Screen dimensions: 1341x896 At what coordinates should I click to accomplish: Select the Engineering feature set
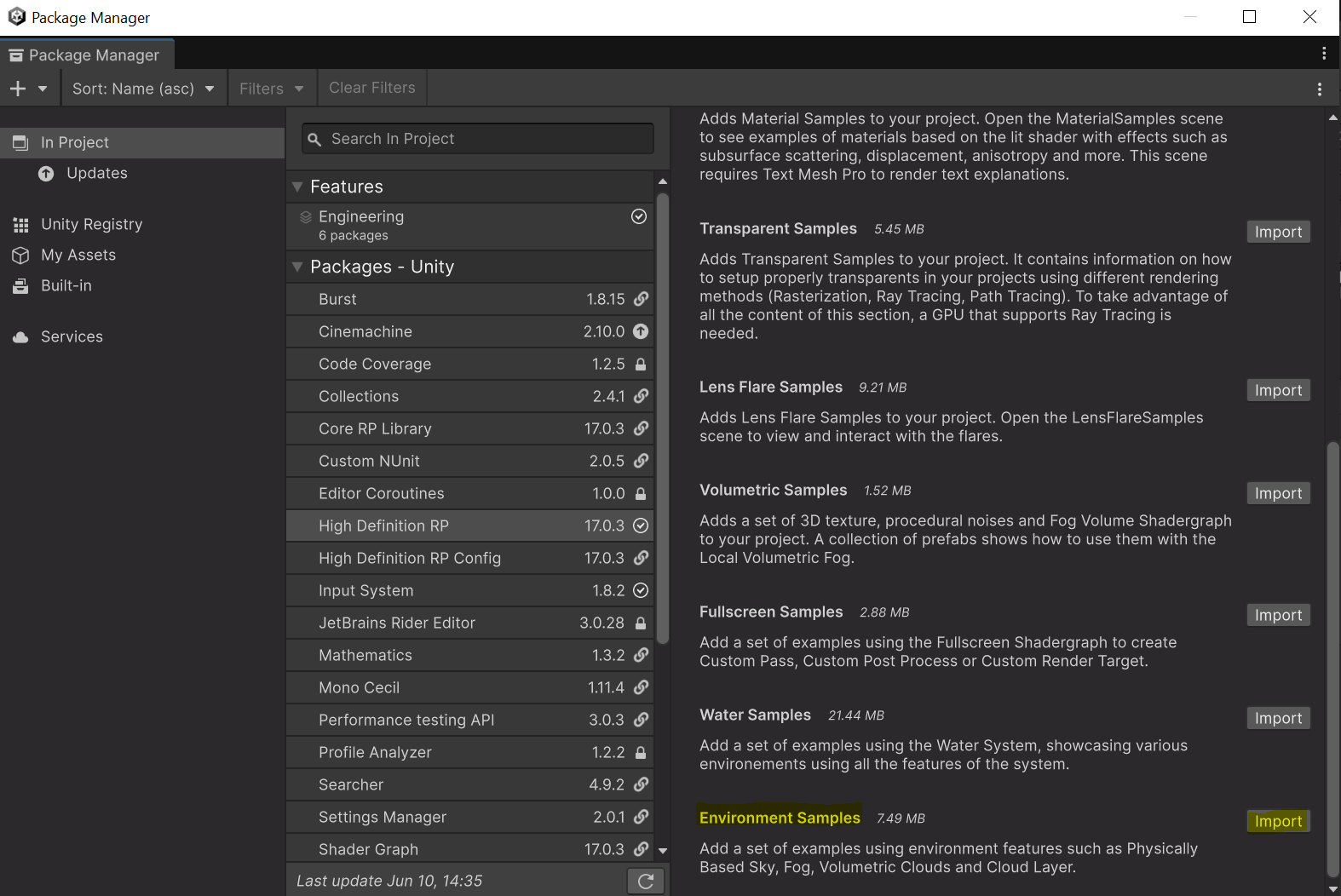[x=470, y=226]
